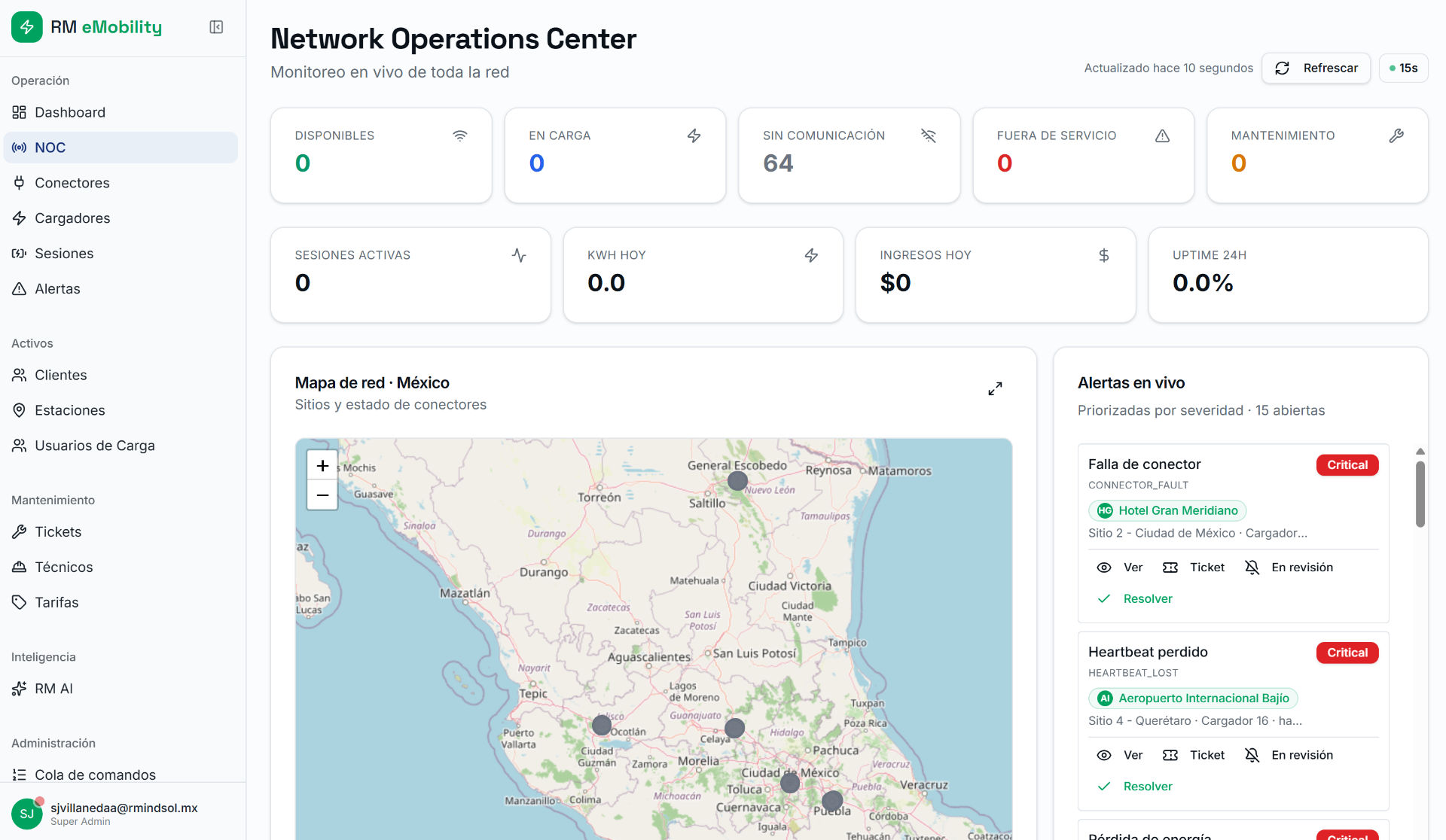Viewport: 1446px width, 840px height.
Task: Click warning triangle in Fuera de Servicio card
Action: (x=1162, y=135)
